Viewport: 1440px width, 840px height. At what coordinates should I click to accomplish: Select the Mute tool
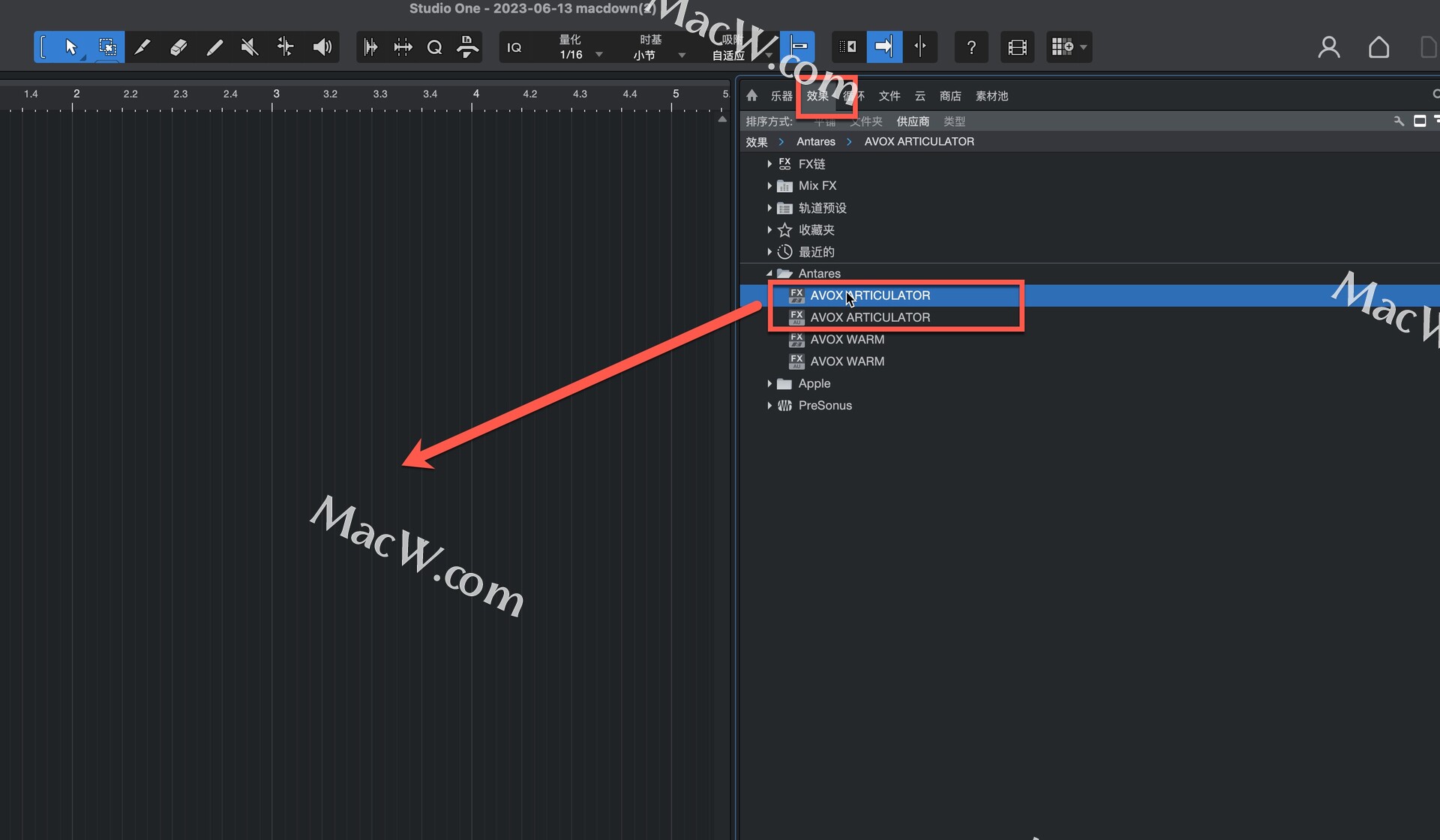(x=250, y=47)
